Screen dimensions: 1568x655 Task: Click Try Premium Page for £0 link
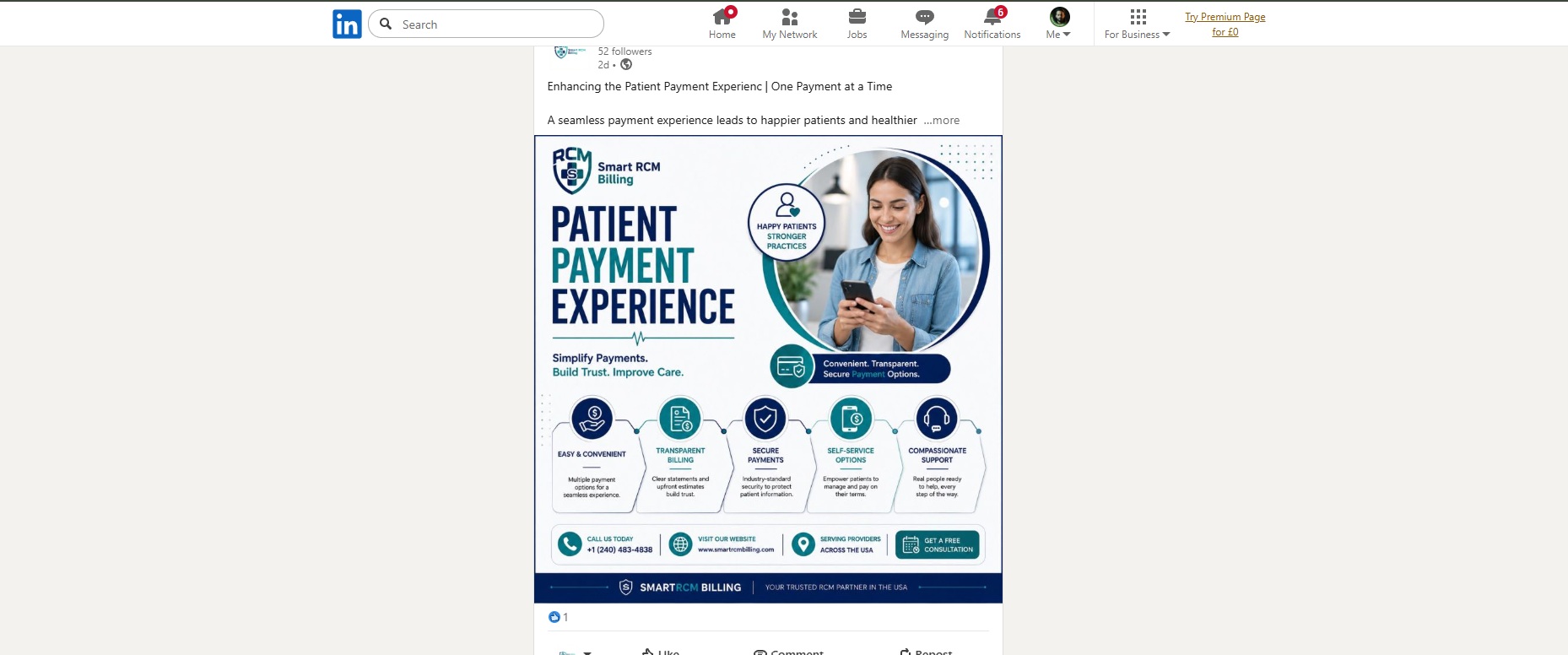1225,24
